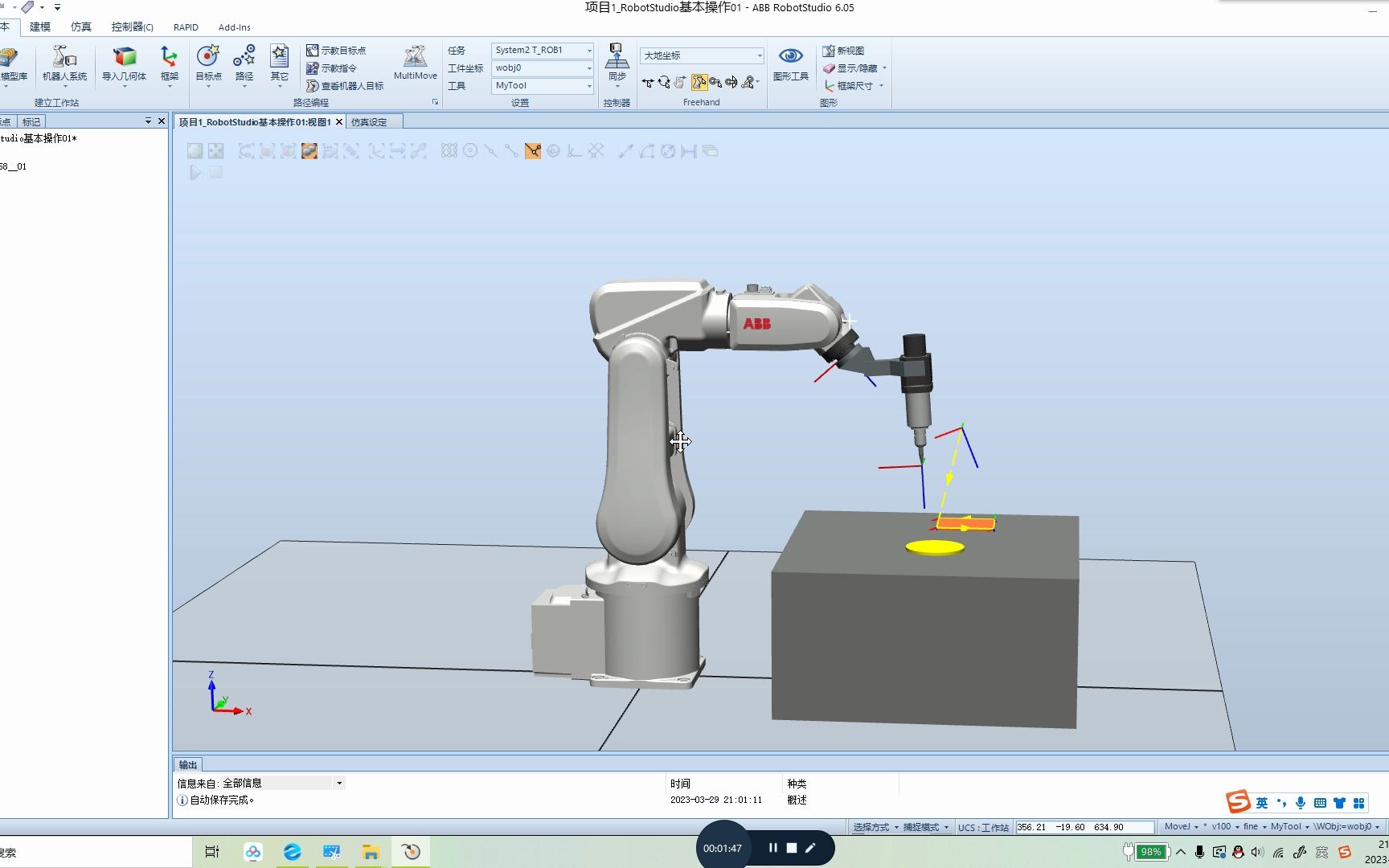Click the viewport play simulation button

[x=195, y=172]
